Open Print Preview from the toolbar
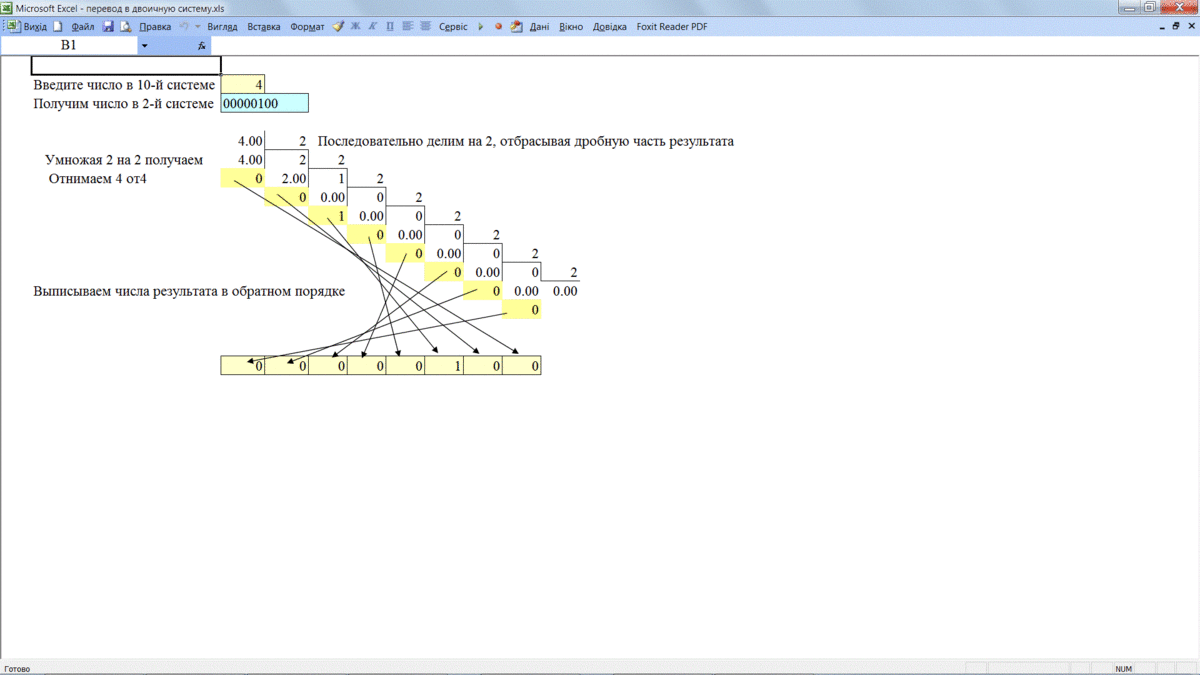Image resolution: width=1200 pixels, height=675 pixels. (126, 27)
